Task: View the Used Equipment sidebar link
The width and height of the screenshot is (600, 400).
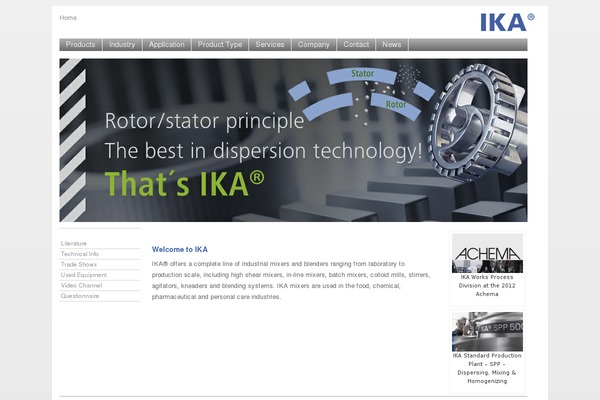Action: pyautogui.click(x=84, y=275)
